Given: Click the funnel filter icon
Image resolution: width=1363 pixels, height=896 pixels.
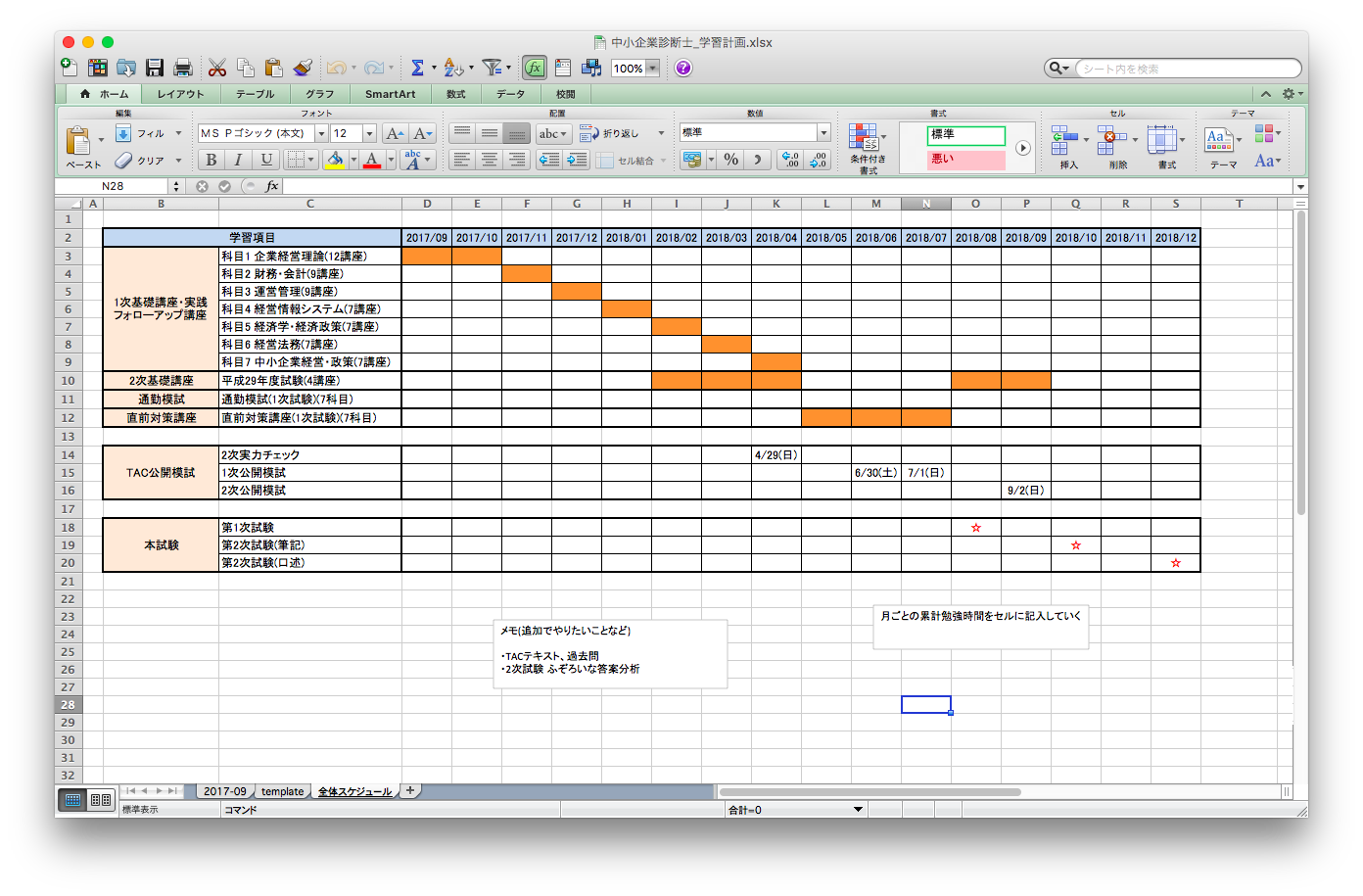Looking at the screenshot, I should [492, 68].
